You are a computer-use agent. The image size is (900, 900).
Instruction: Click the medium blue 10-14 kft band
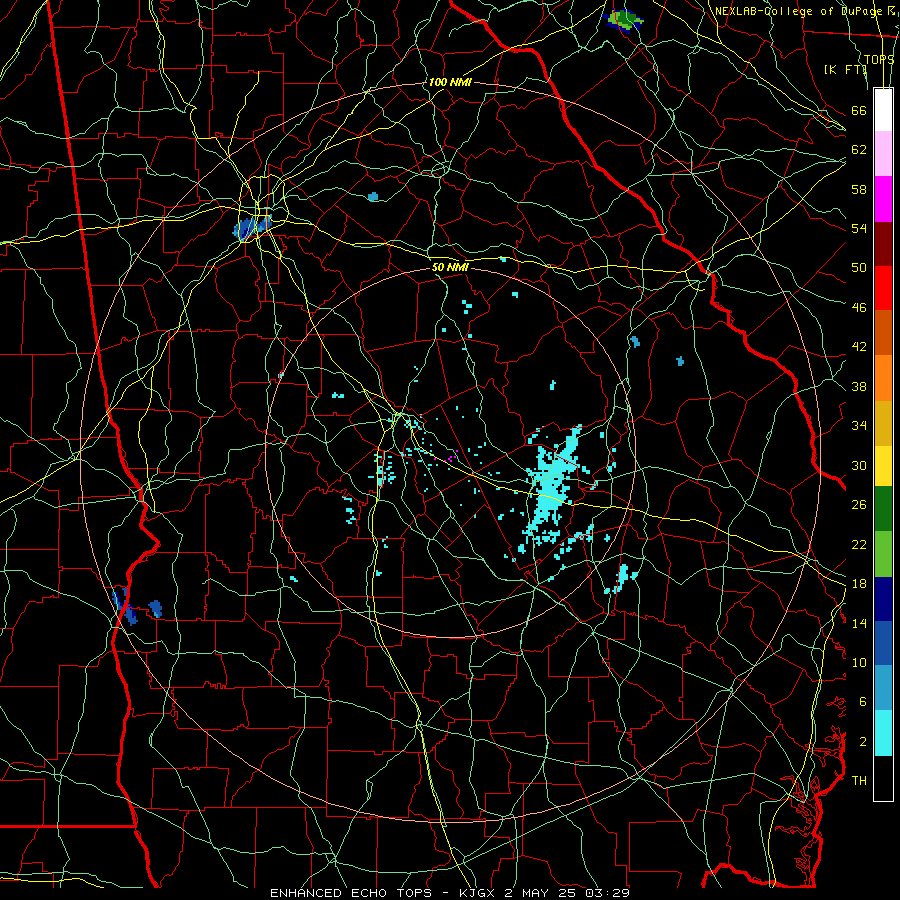(883, 643)
